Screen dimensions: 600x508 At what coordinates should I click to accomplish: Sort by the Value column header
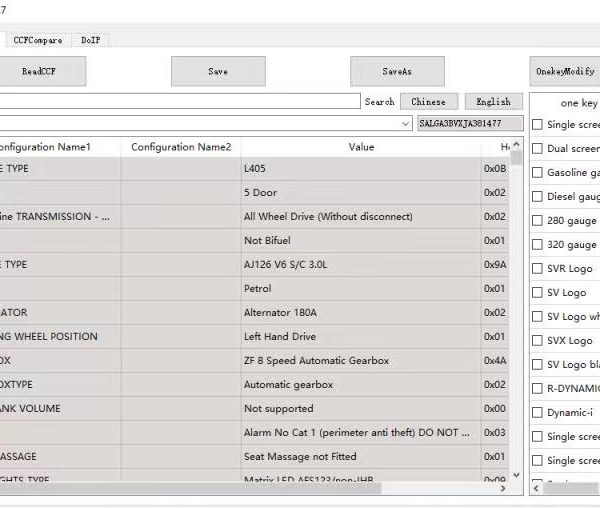[x=361, y=147]
